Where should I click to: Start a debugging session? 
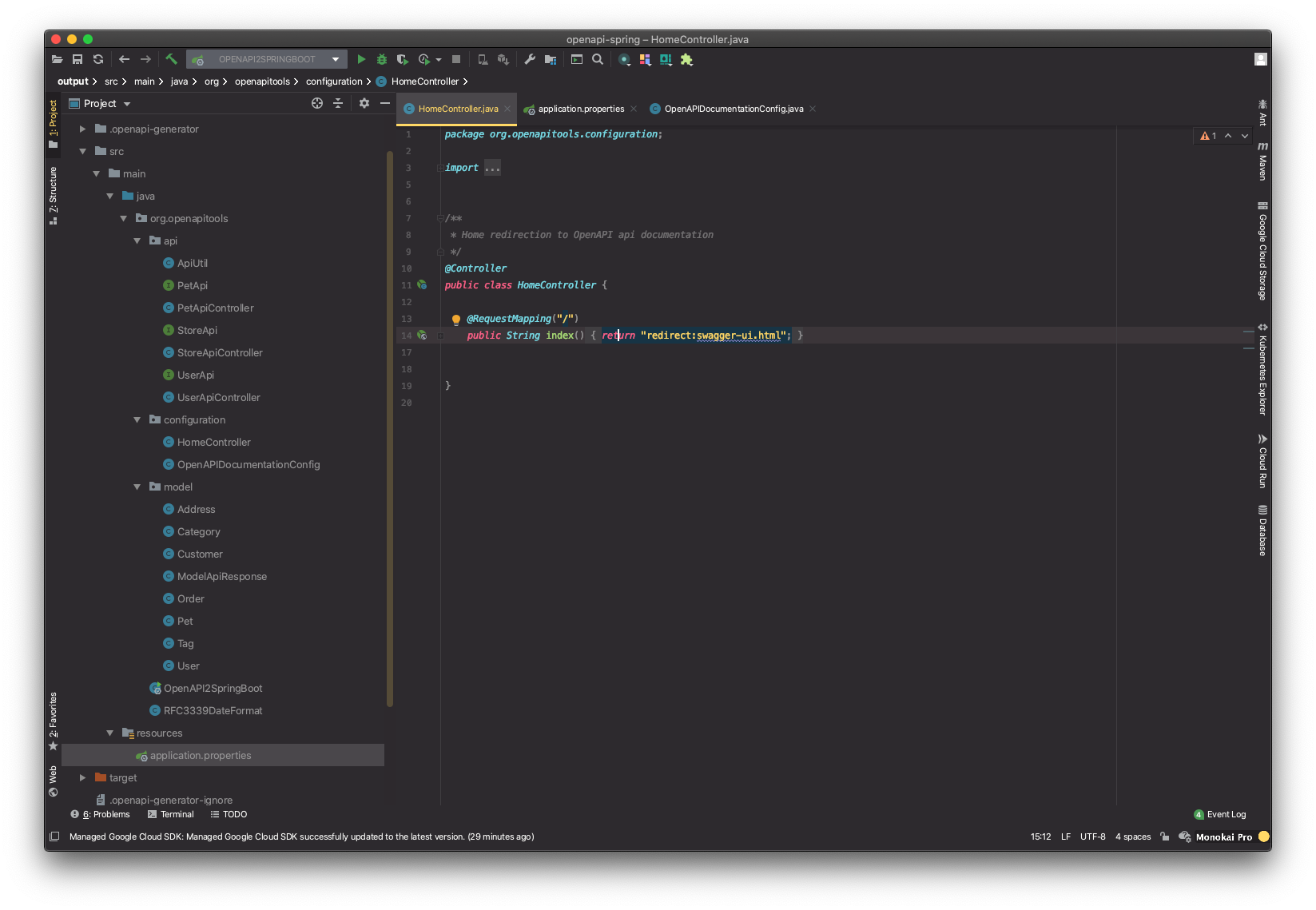click(381, 59)
